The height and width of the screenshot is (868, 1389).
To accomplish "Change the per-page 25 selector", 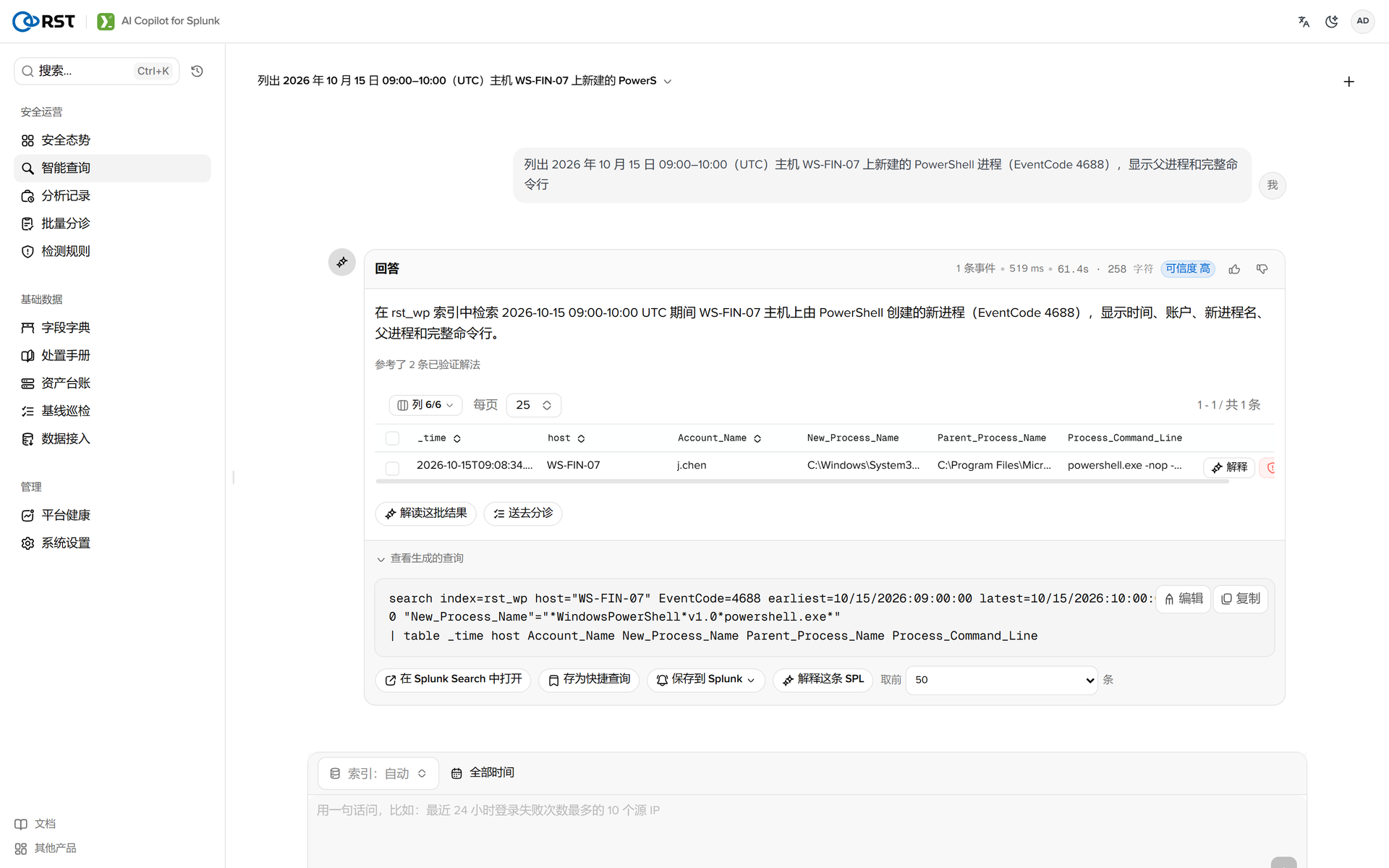I will [534, 405].
